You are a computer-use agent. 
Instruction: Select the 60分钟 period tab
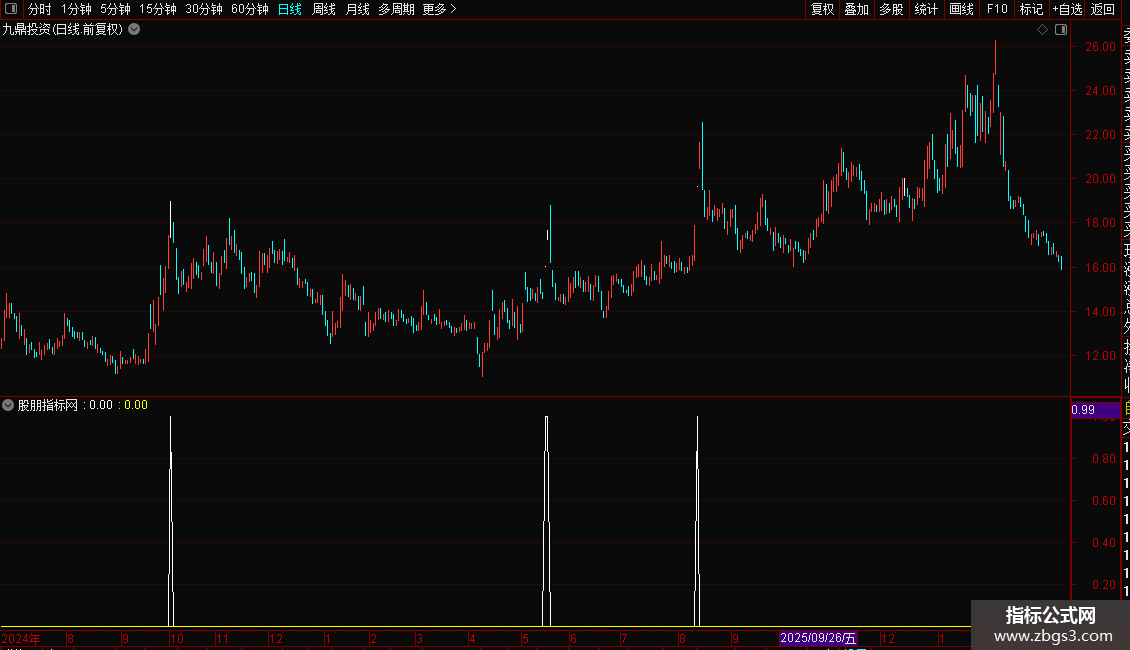(x=250, y=9)
